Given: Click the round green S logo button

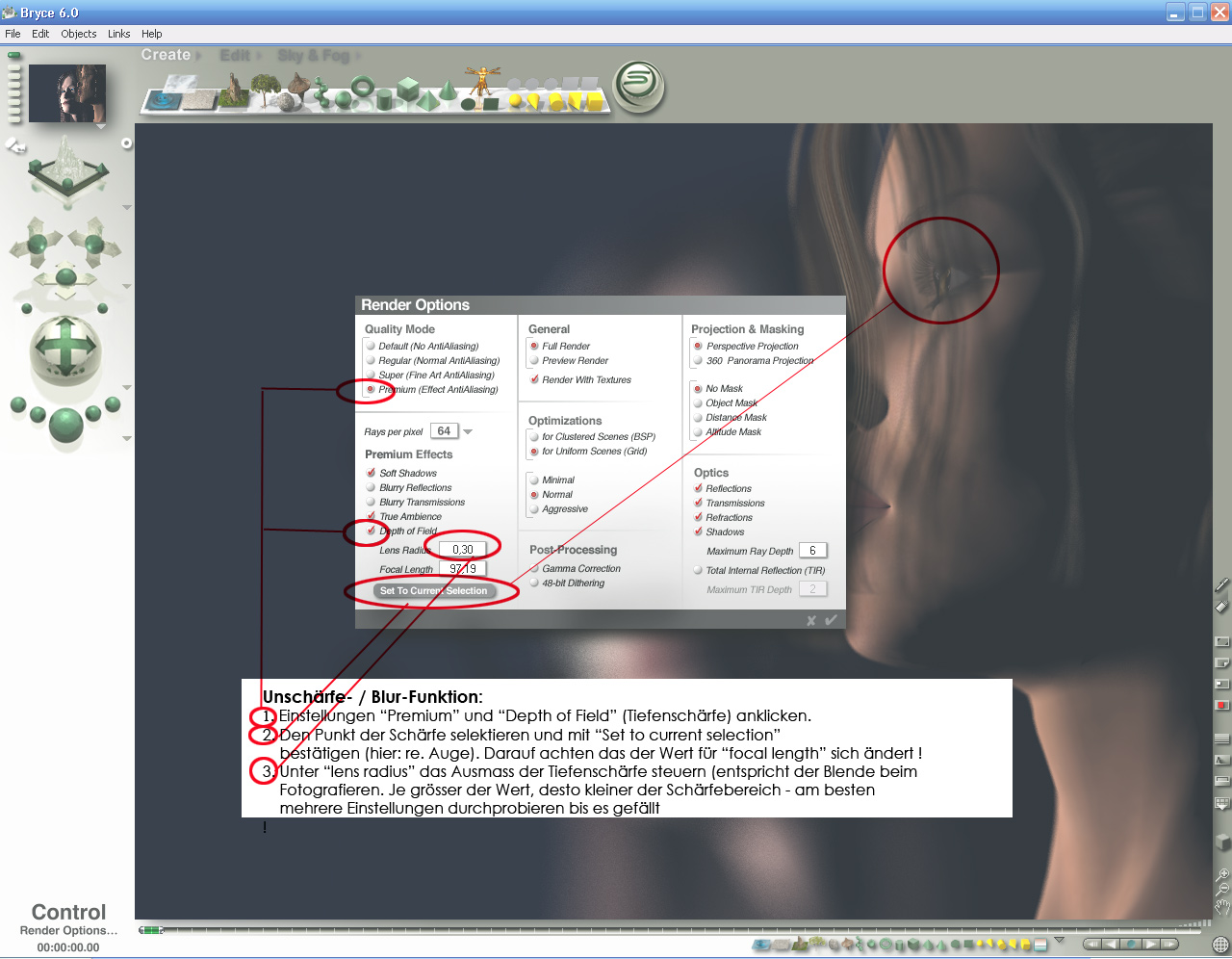Looking at the screenshot, I should tap(639, 86).
